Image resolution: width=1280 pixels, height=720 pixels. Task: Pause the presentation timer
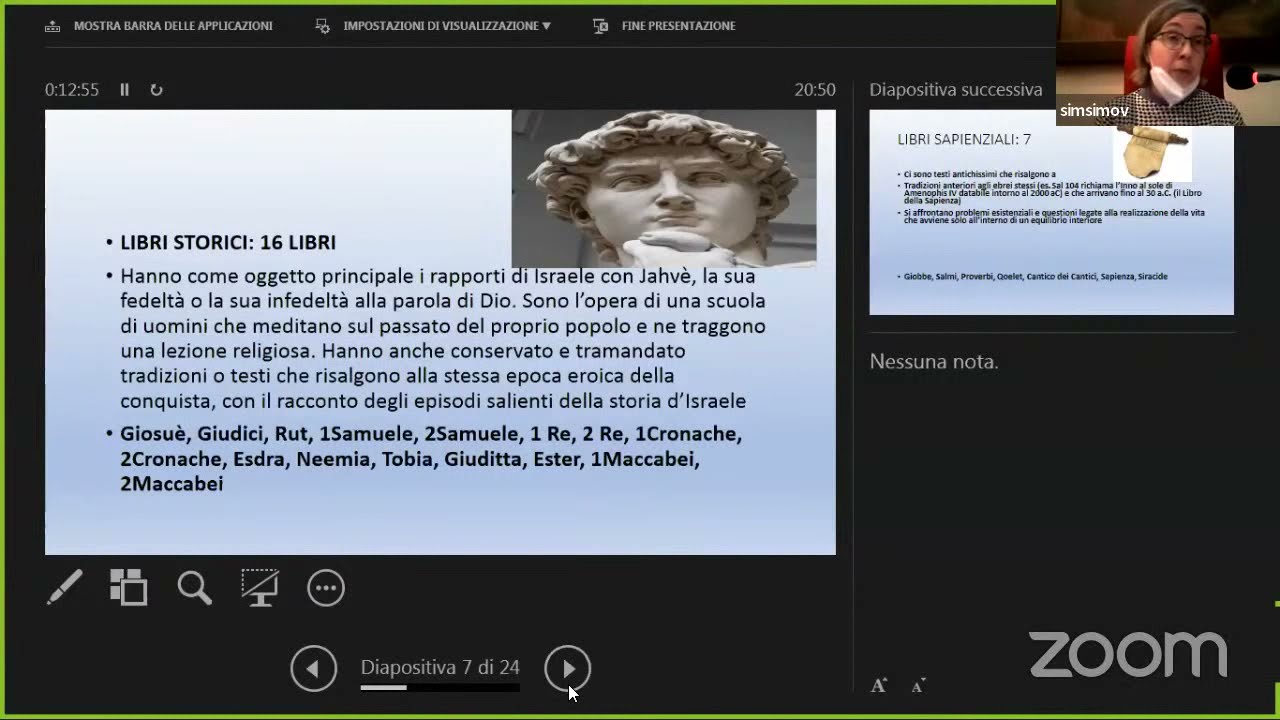click(x=124, y=90)
